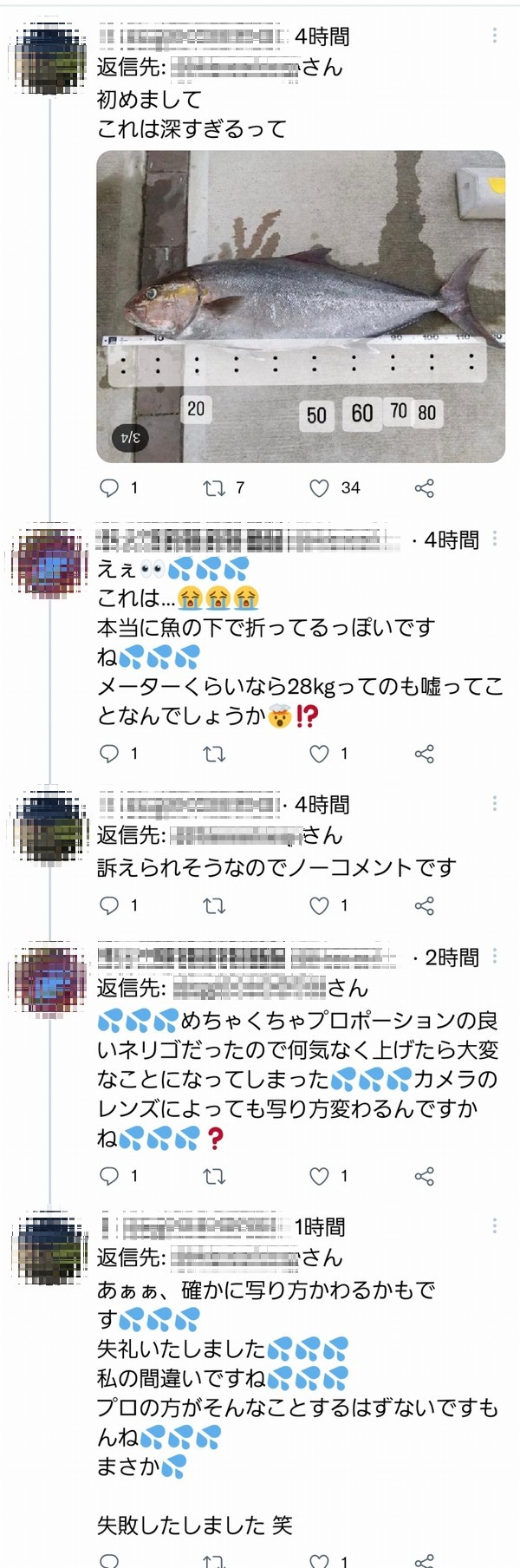Share the fish photo tweet
The width and height of the screenshot is (520, 1568).
pyautogui.click(x=425, y=487)
